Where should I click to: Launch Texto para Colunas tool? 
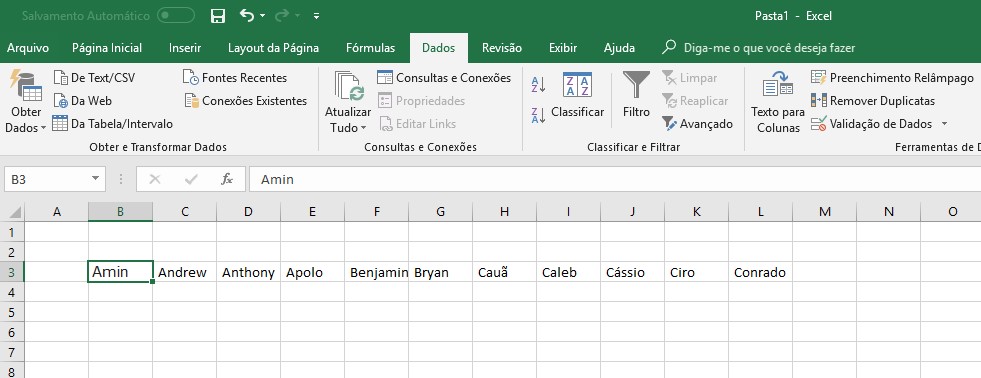tap(778, 102)
